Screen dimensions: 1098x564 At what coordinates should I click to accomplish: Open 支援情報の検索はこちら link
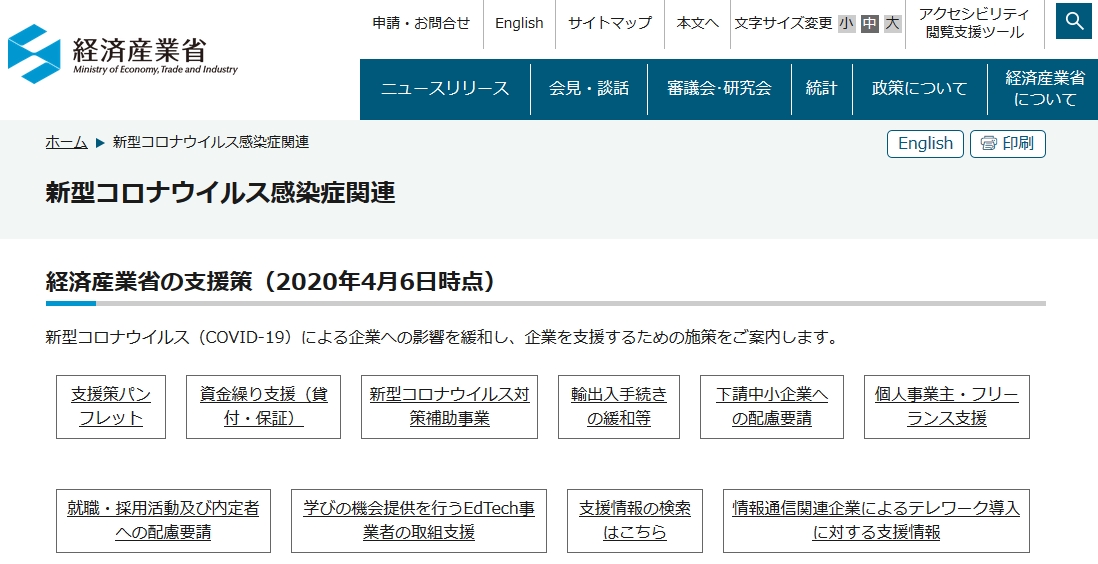click(635, 521)
